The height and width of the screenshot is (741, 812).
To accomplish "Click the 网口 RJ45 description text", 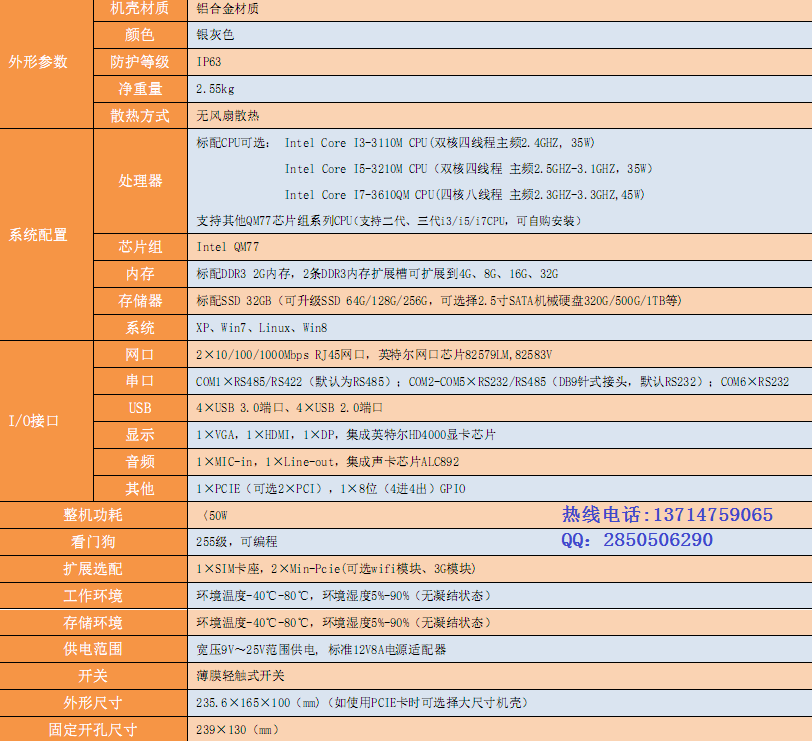I will coord(374,355).
